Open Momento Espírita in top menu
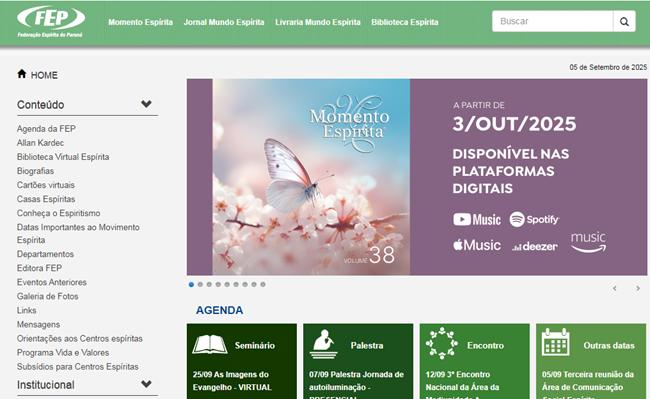 coord(141,22)
